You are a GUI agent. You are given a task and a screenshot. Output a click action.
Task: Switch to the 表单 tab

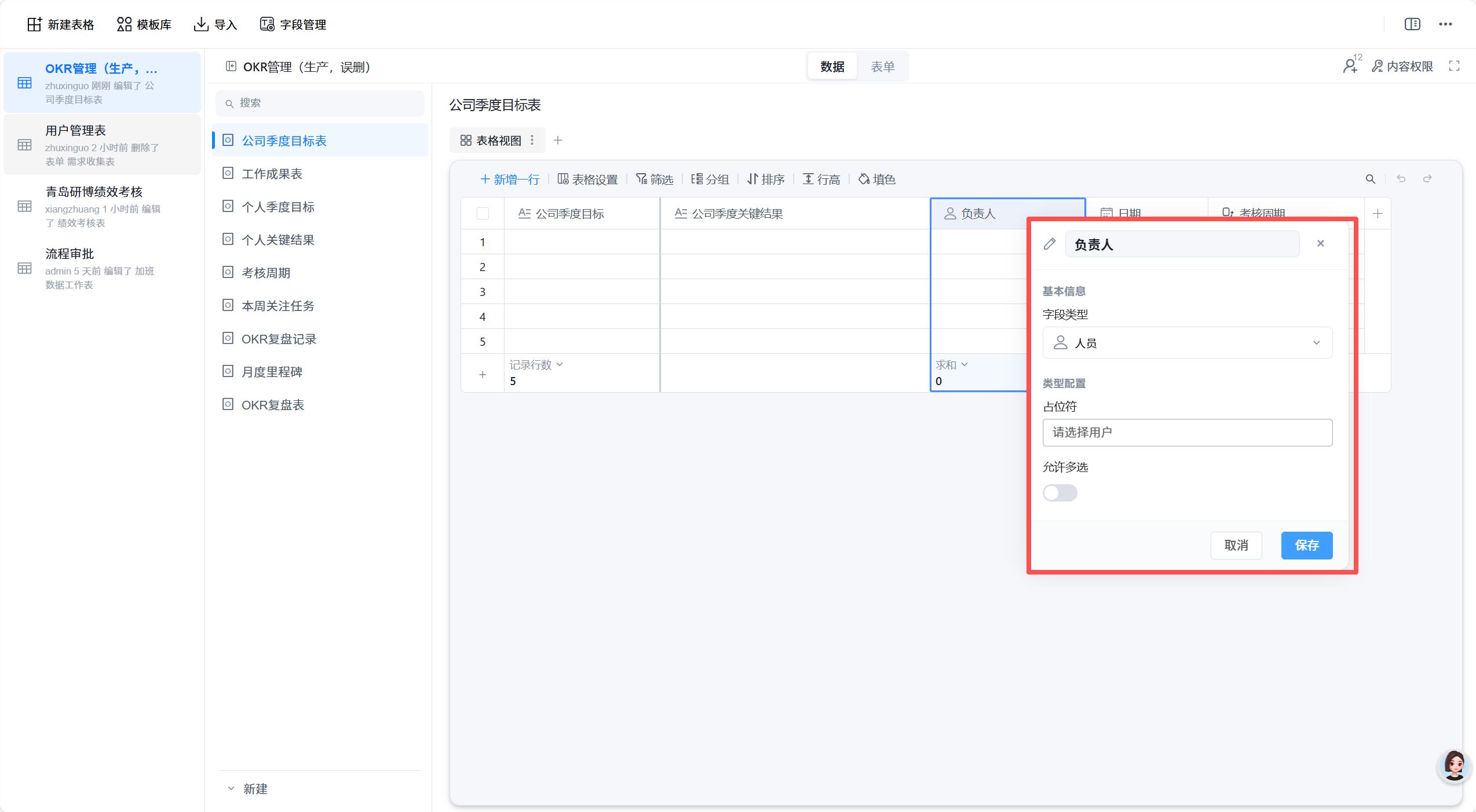(x=883, y=67)
